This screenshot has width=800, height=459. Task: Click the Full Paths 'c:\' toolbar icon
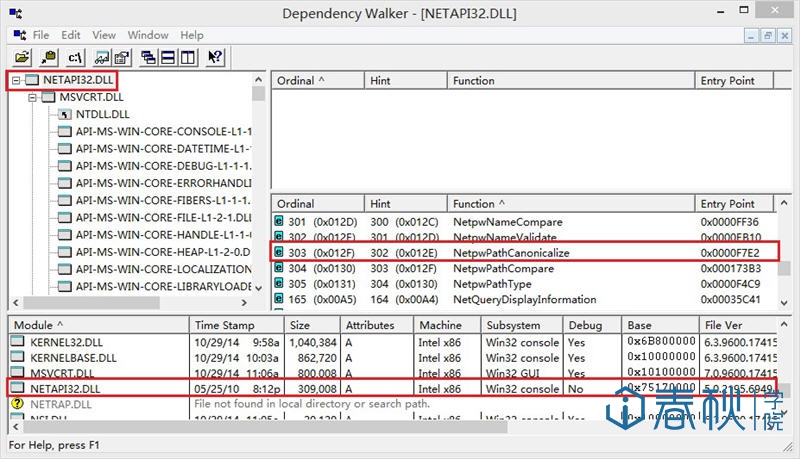pos(76,57)
